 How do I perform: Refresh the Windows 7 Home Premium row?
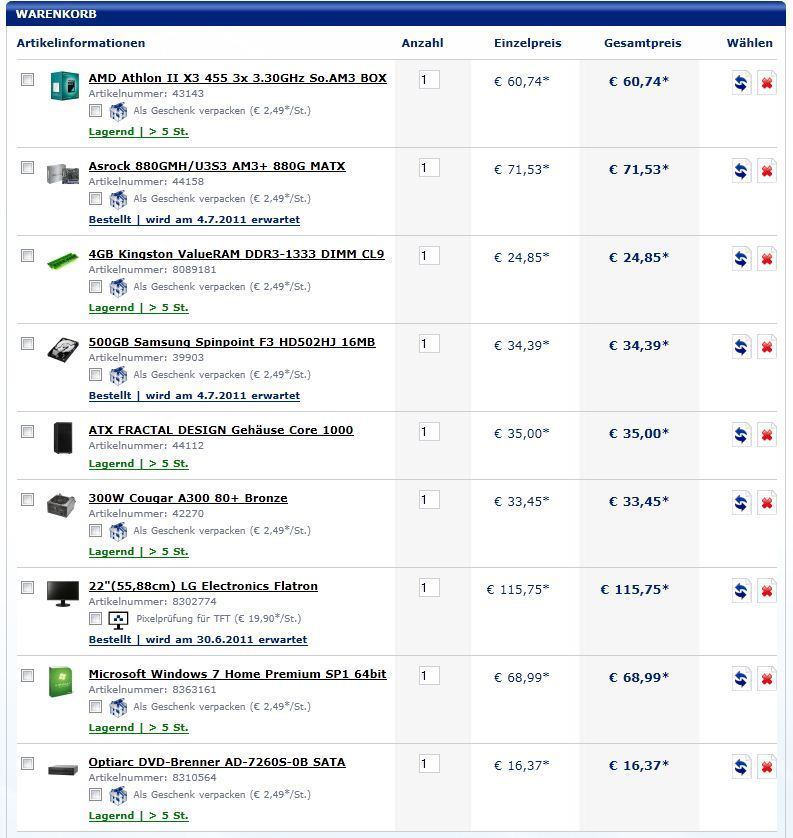coord(741,679)
